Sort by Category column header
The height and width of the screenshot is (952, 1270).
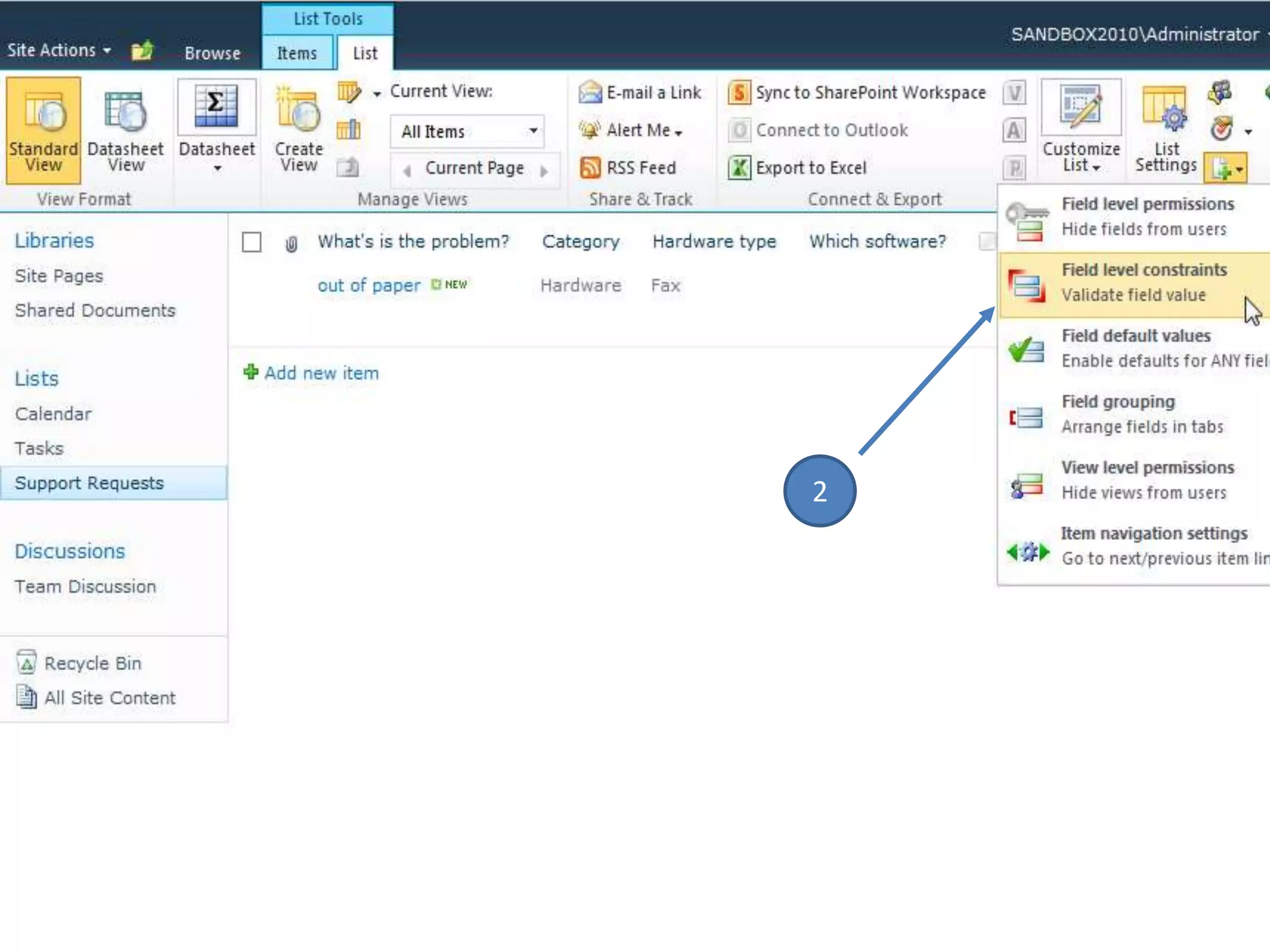point(580,241)
